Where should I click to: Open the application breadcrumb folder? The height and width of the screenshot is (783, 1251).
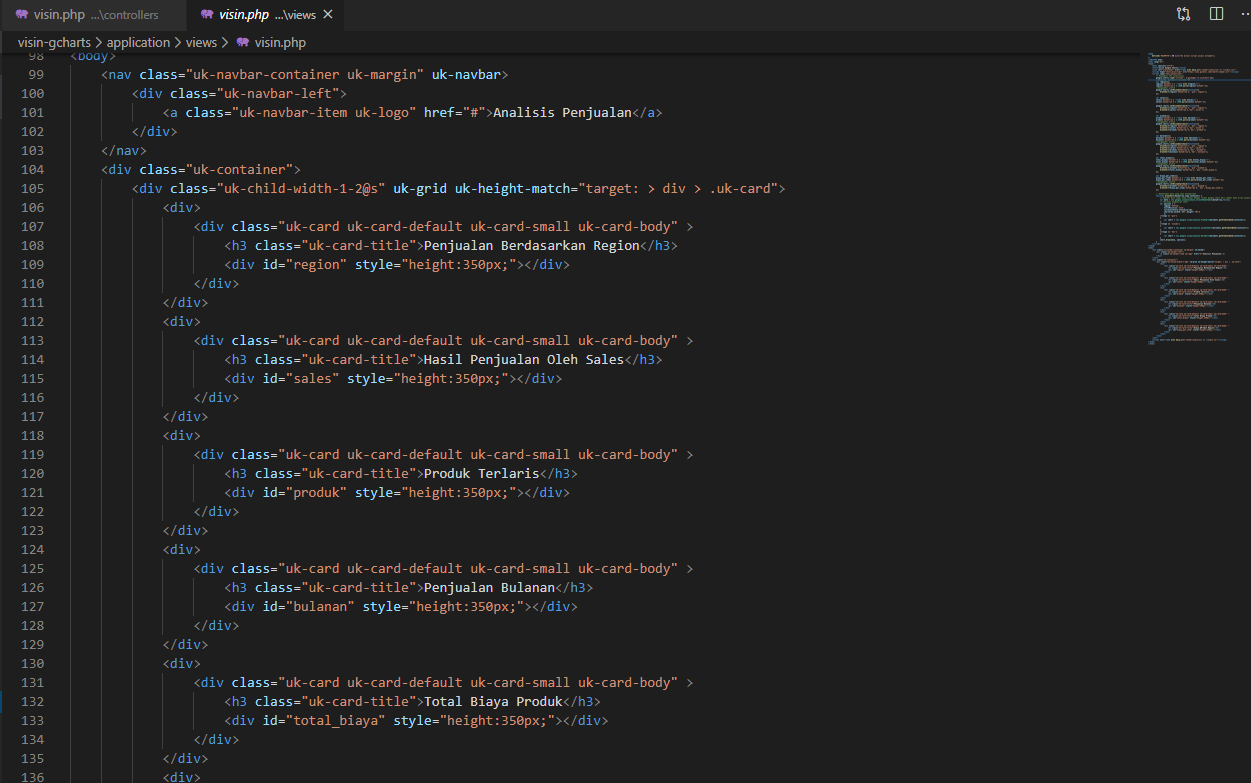[138, 43]
